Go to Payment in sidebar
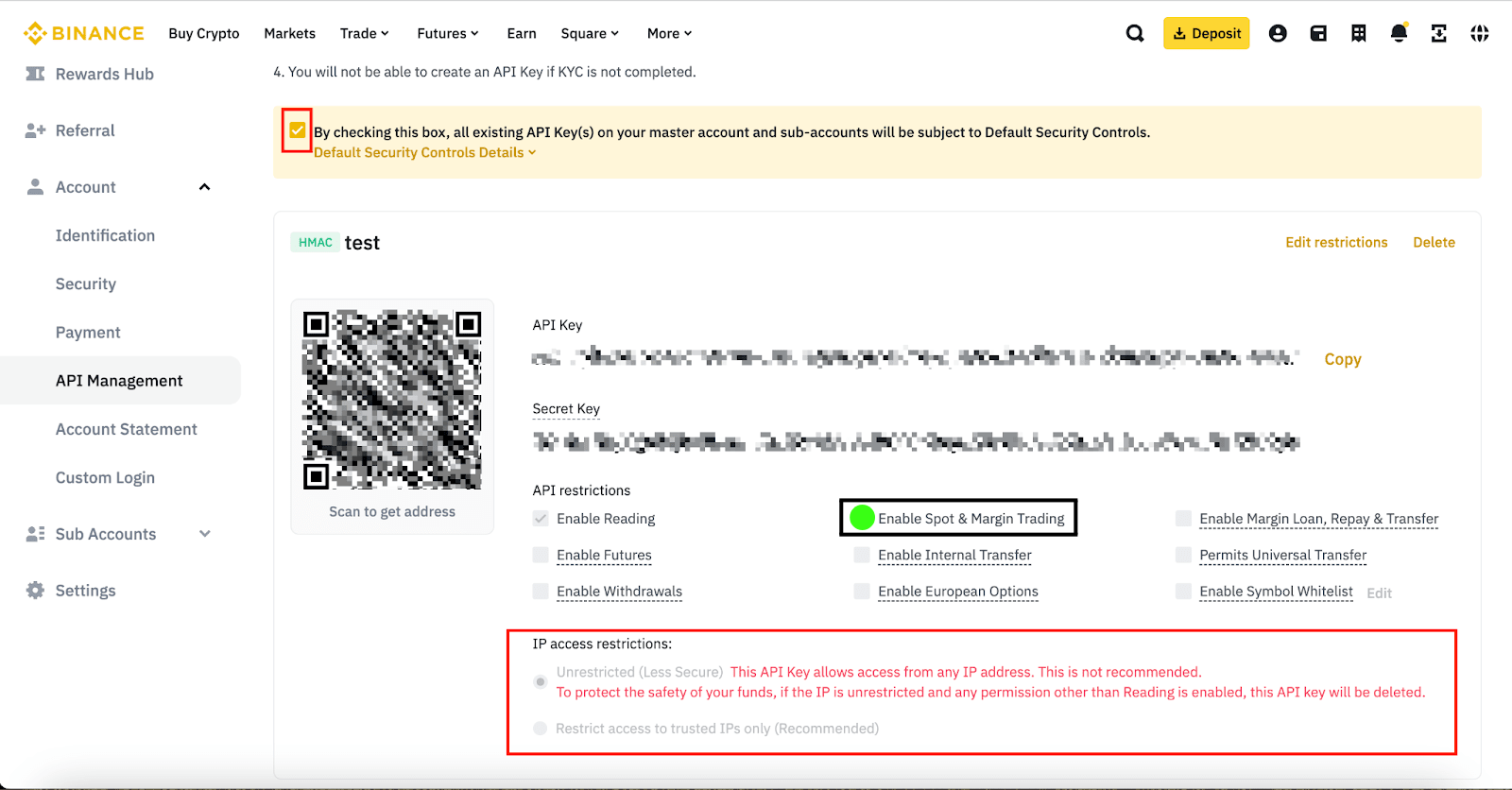The width and height of the screenshot is (1512, 790). coord(88,333)
